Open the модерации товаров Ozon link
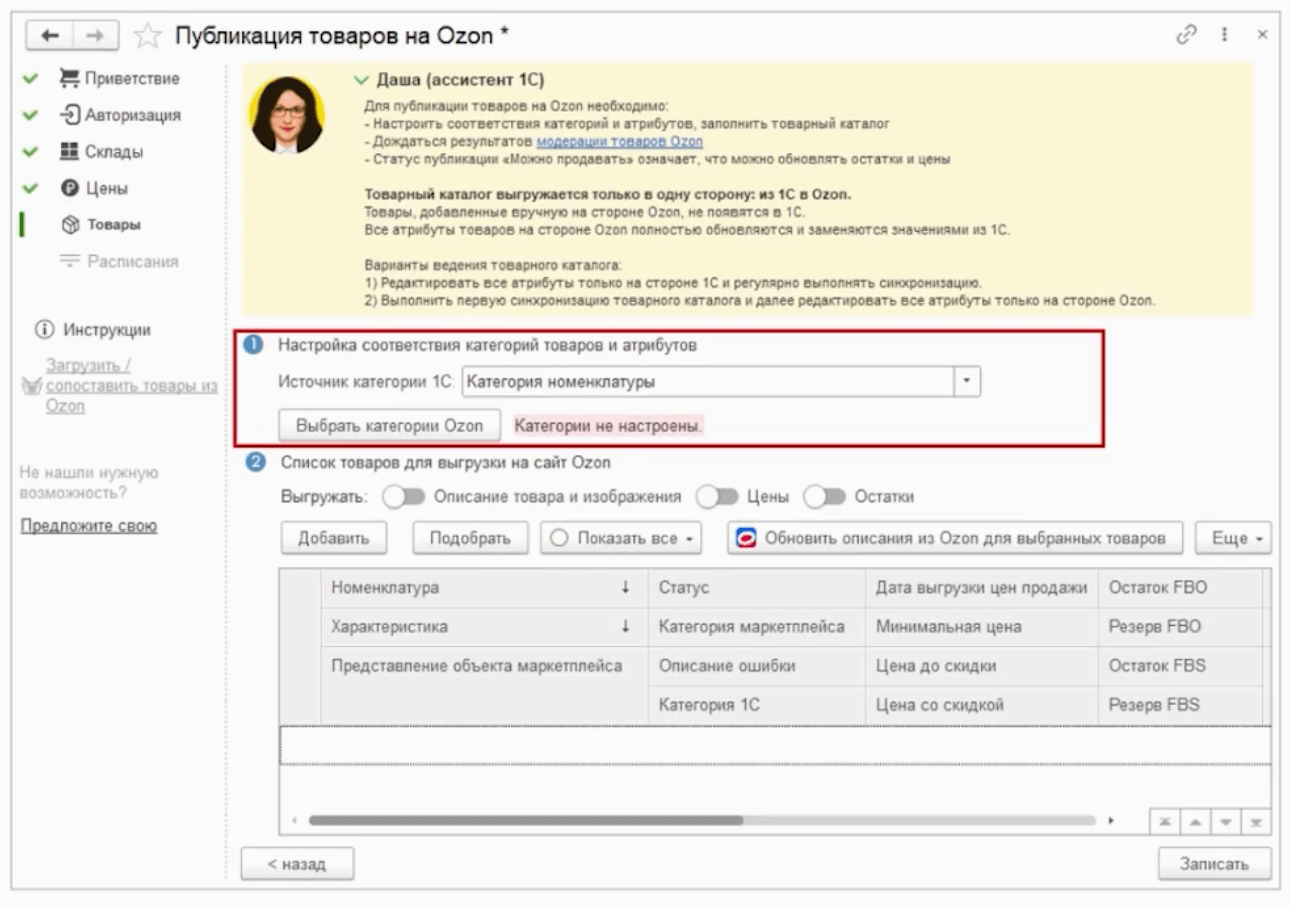This screenshot has height=906, width=1290. (x=620, y=142)
